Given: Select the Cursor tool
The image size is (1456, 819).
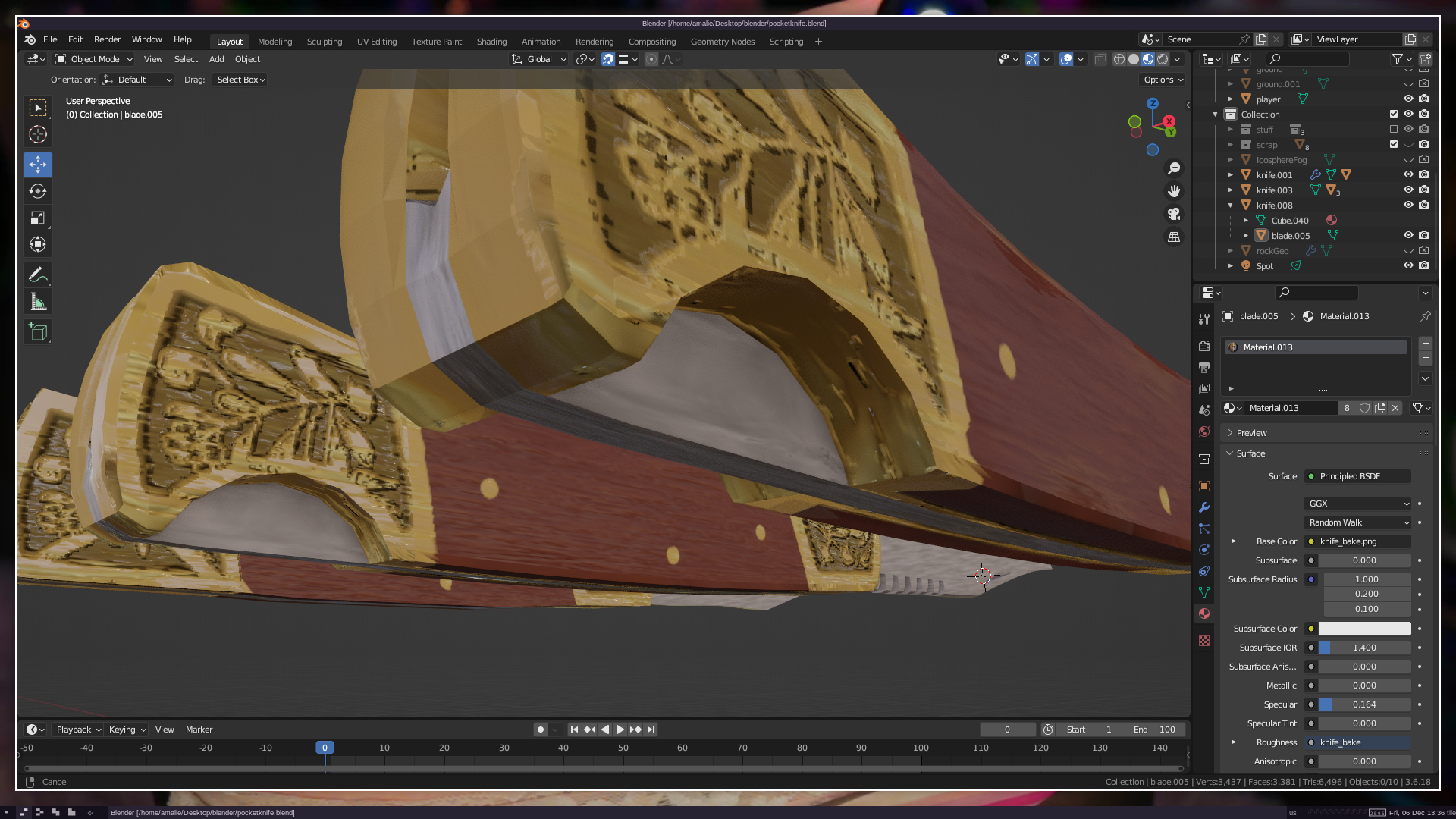Looking at the screenshot, I should tap(38, 135).
